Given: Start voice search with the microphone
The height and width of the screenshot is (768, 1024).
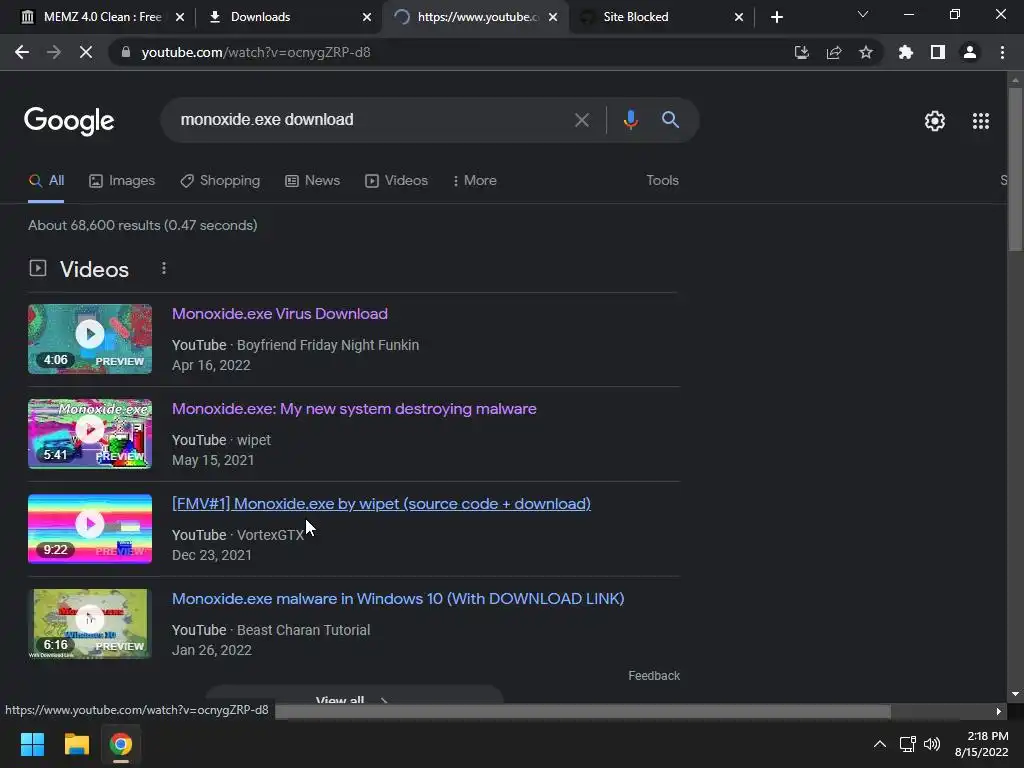Looking at the screenshot, I should [630, 120].
